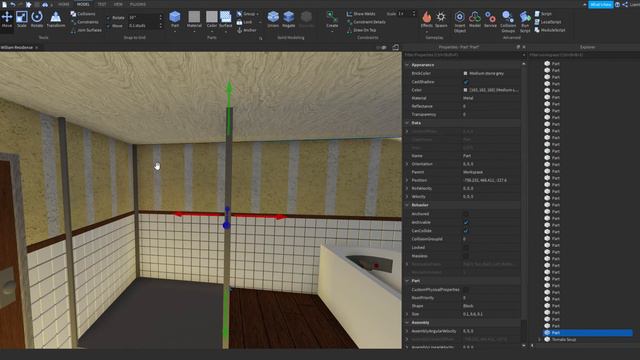The image size is (640, 360).
Task: Click the new file icon in top bar
Action: [4, 4]
